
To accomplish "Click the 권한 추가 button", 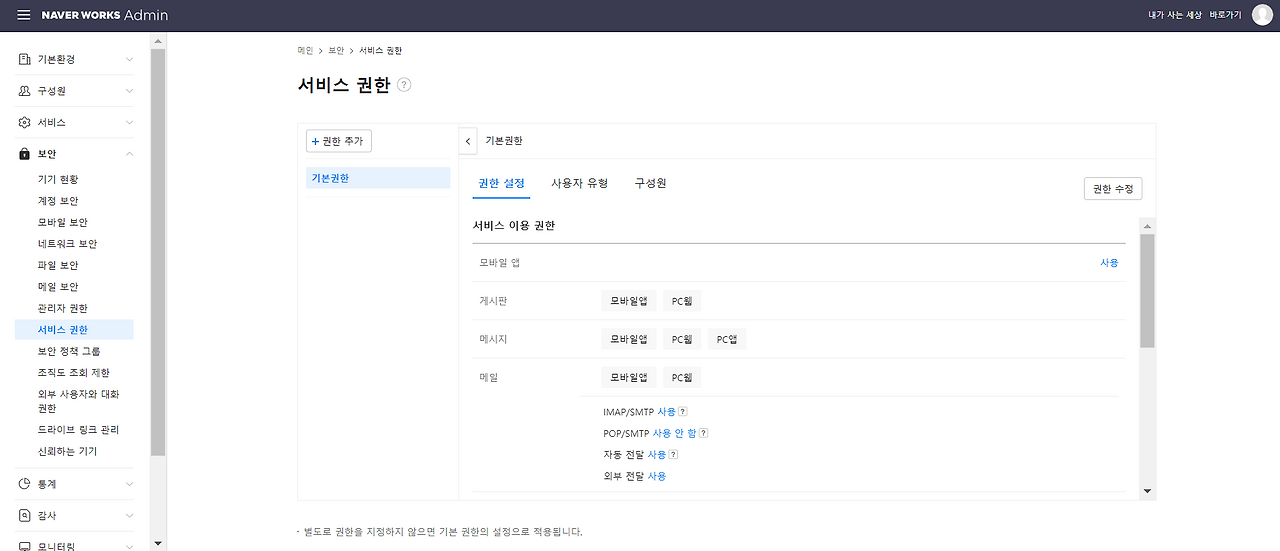I will [339, 141].
